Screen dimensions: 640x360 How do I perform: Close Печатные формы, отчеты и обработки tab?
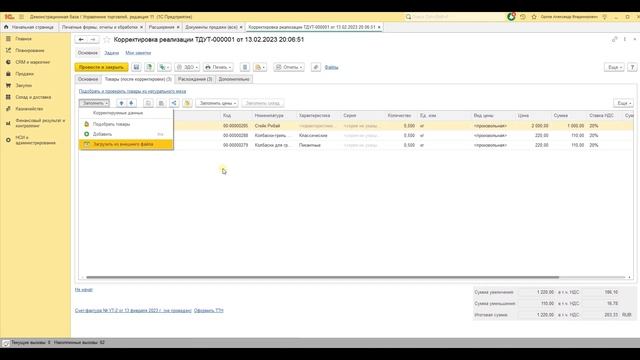(142, 27)
